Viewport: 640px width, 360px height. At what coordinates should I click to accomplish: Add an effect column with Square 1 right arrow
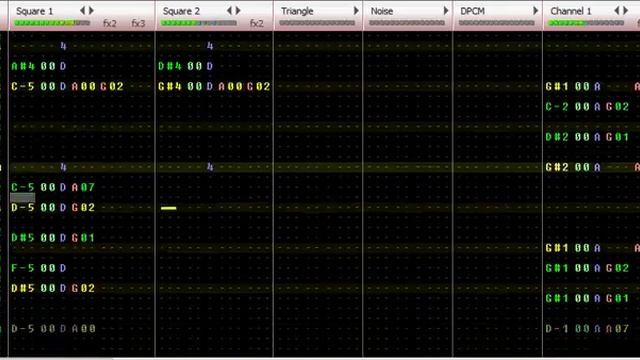pos(91,11)
